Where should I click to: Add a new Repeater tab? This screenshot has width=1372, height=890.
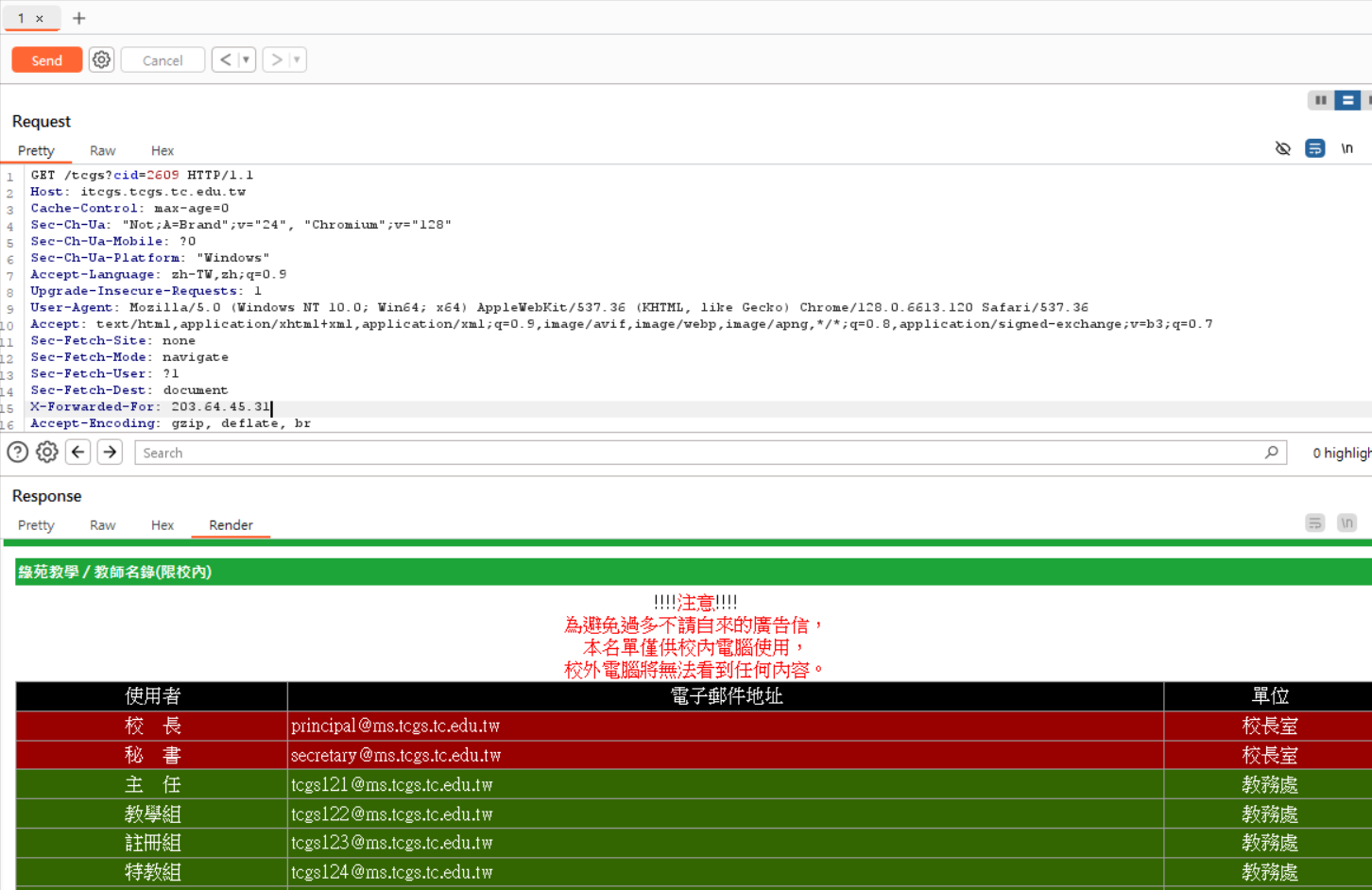coord(79,18)
